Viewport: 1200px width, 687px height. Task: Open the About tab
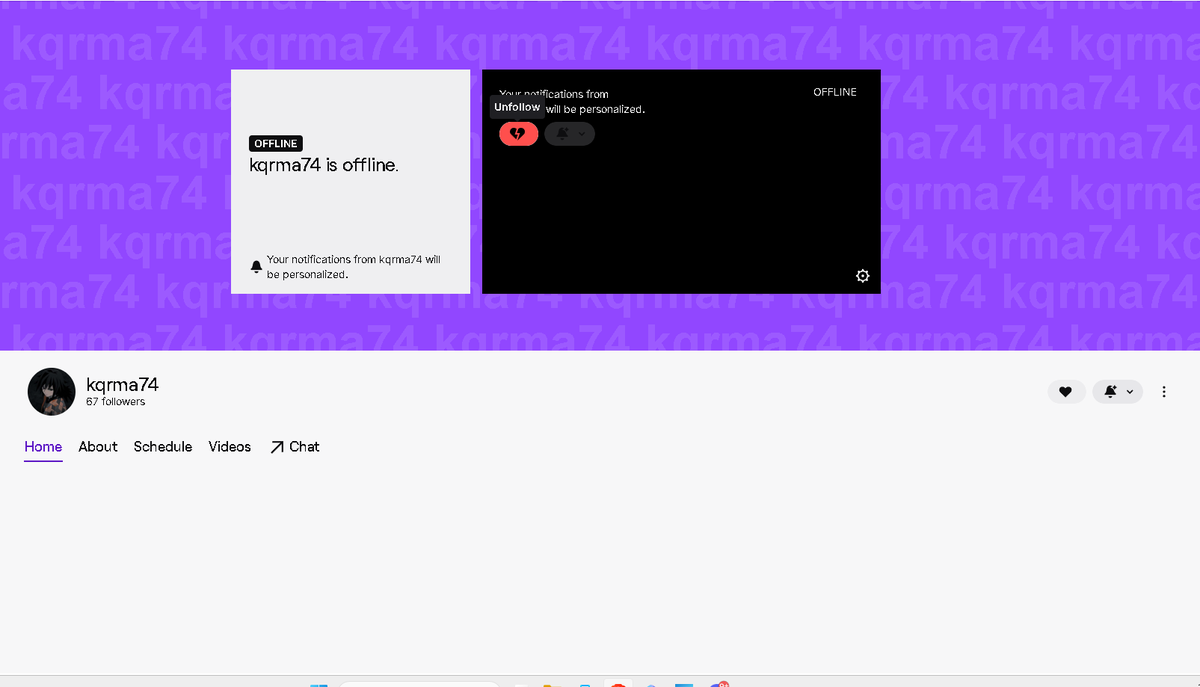(98, 447)
